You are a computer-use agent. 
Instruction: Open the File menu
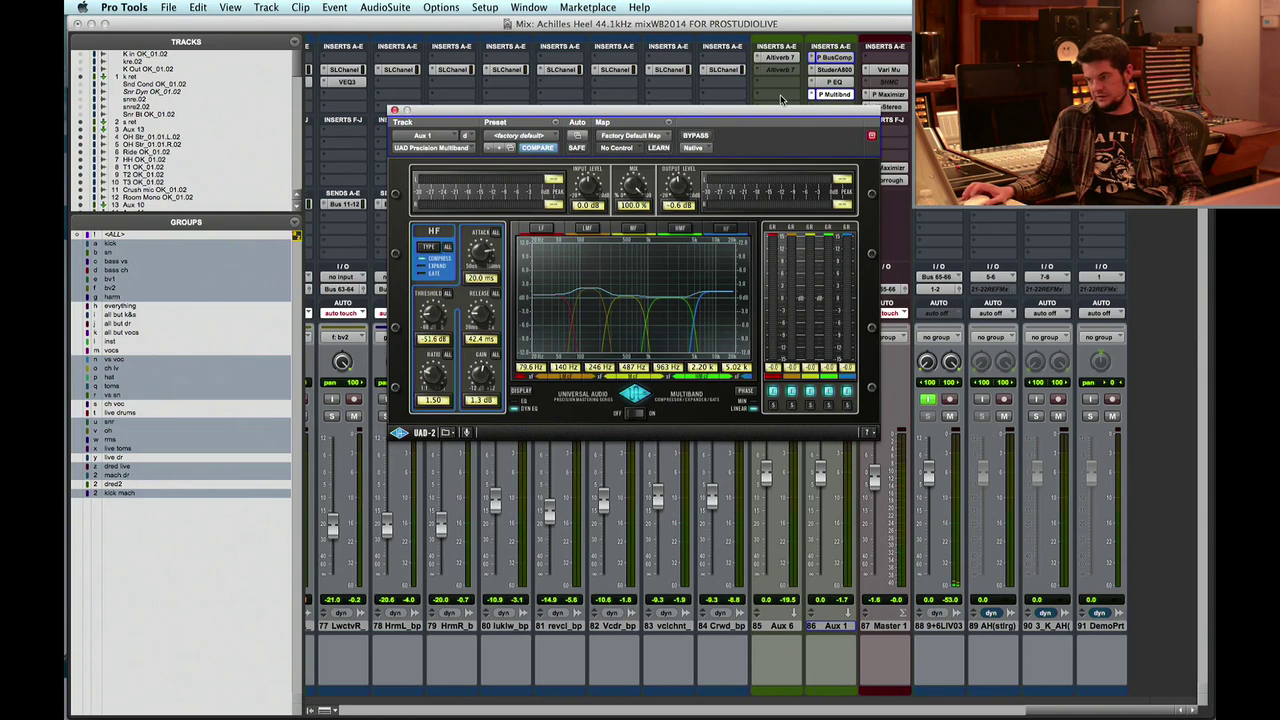click(x=169, y=7)
